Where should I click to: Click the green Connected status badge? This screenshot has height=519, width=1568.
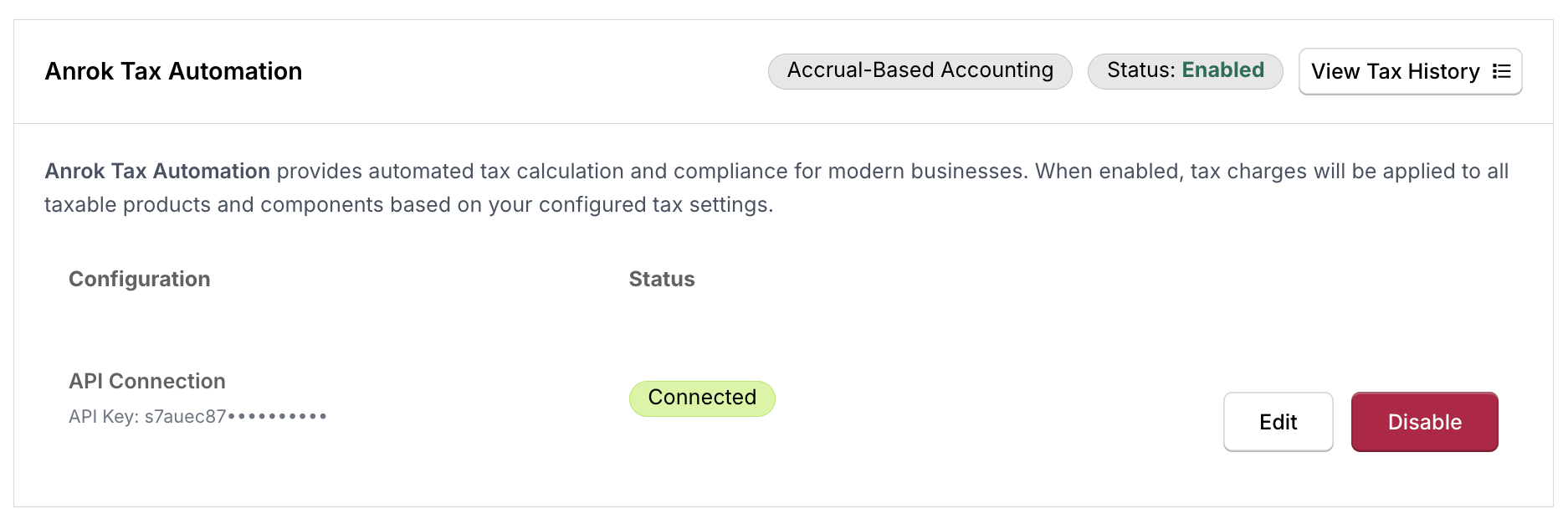click(702, 398)
